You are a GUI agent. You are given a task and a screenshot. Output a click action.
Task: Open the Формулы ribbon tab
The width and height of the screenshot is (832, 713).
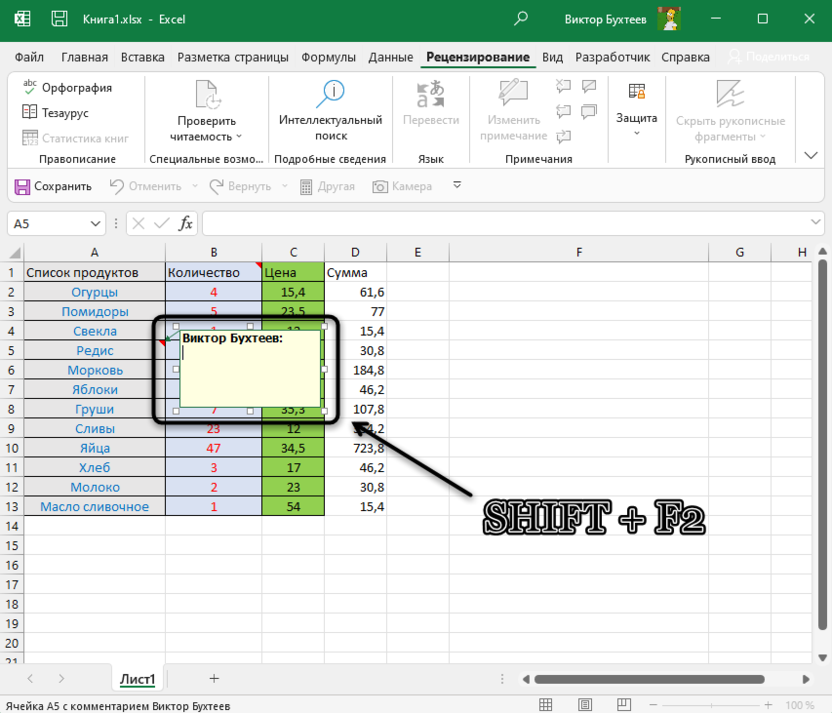pyautogui.click(x=329, y=57)
